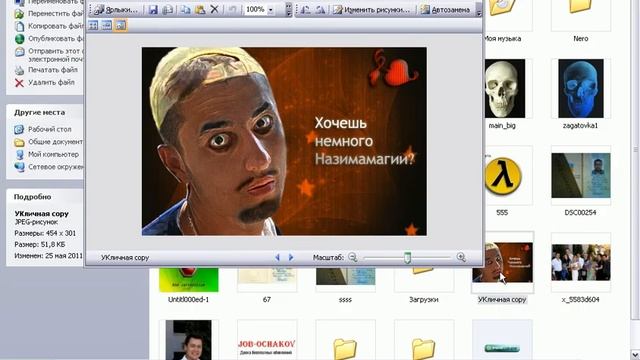Select the 100% zoom percentage field
Image resolution: width=640 pixels, height=360 pixels.
256,9
